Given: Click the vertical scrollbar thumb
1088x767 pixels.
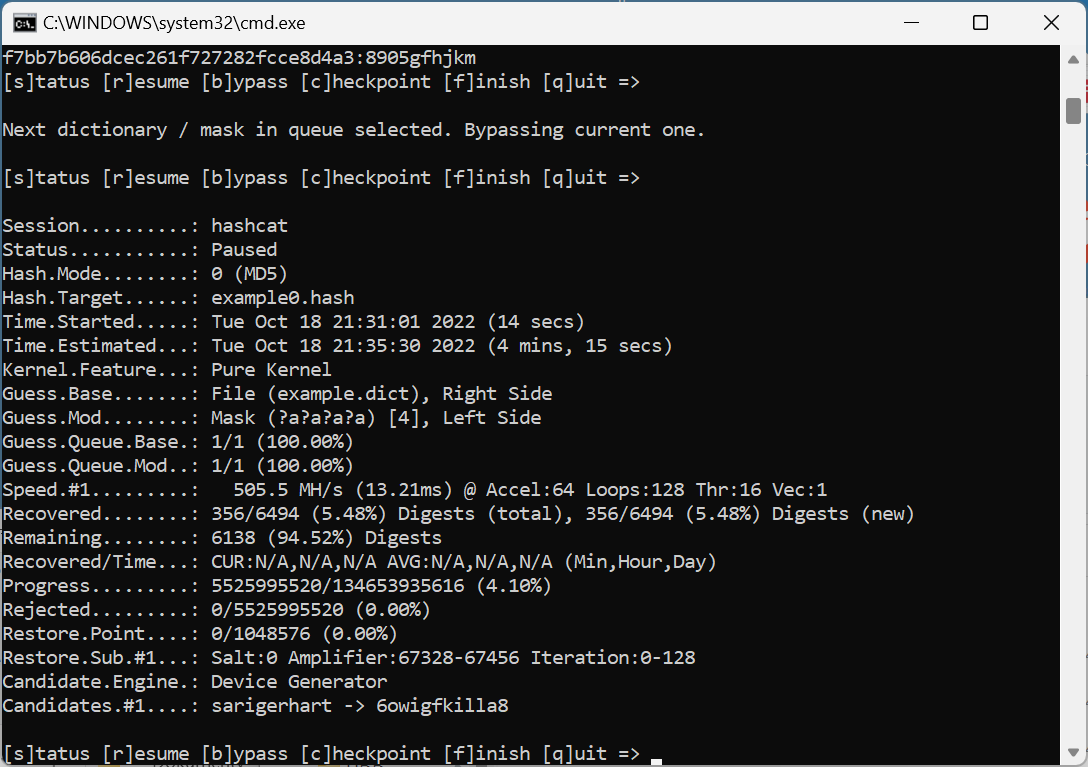Looking at the screenshot, I should coord(1073,109).
